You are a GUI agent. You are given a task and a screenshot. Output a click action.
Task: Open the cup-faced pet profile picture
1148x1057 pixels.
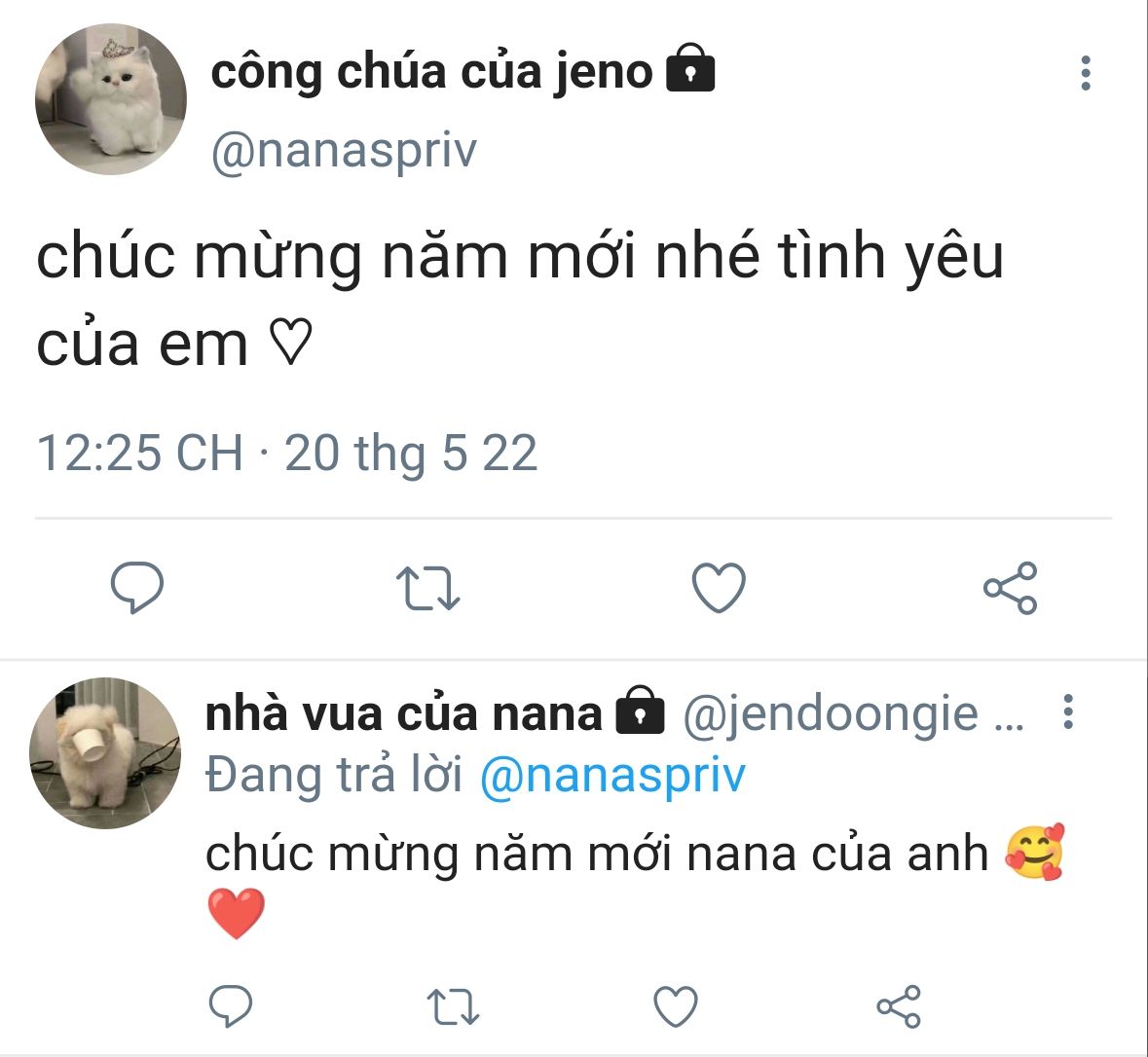pyautogui.click(x=105, y=753)
